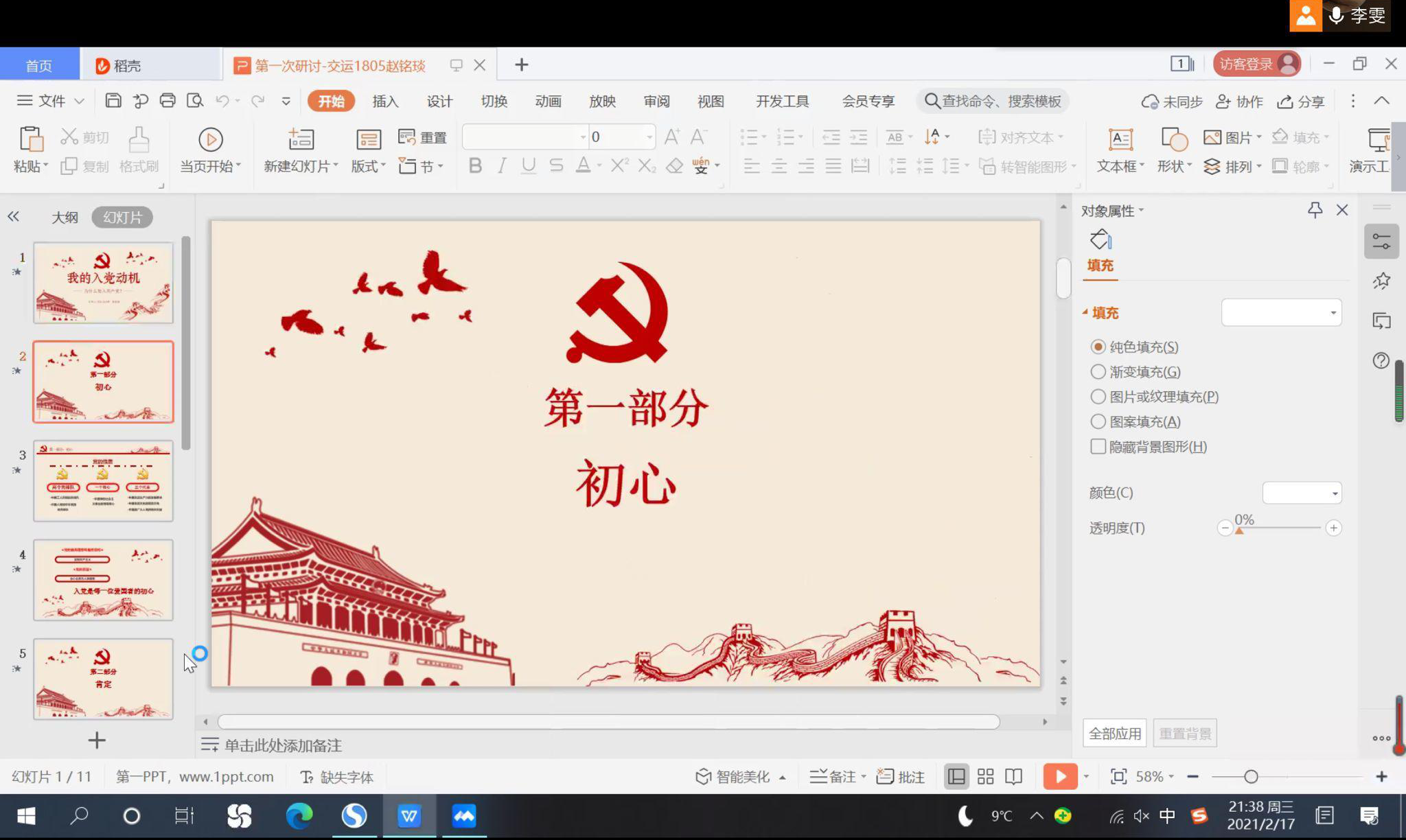
Task: Enable 隐藏背景图形 checkbox
Action: (x=1098, y=446)
